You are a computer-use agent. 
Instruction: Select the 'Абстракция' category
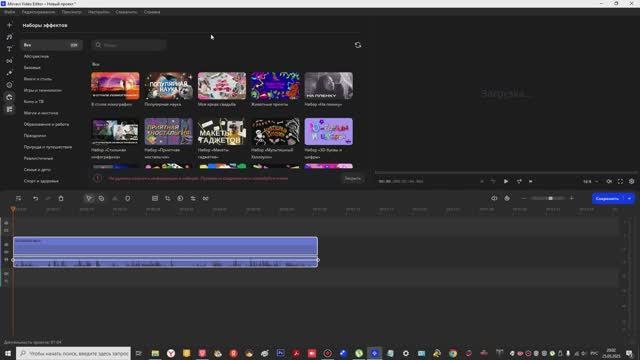click(36, 56)
